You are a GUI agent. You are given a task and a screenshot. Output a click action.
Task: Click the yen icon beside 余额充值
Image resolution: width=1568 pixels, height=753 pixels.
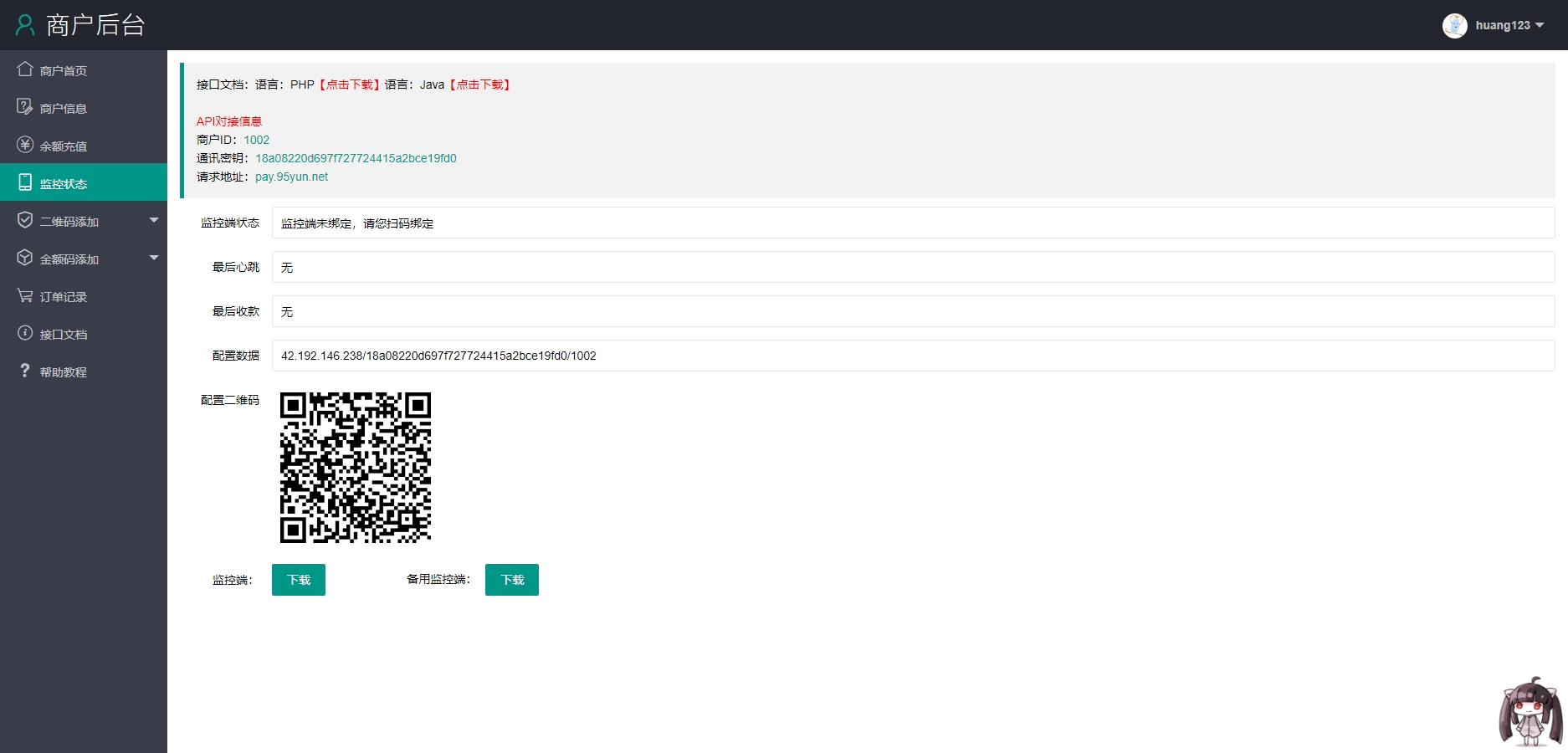pos(25,145)
